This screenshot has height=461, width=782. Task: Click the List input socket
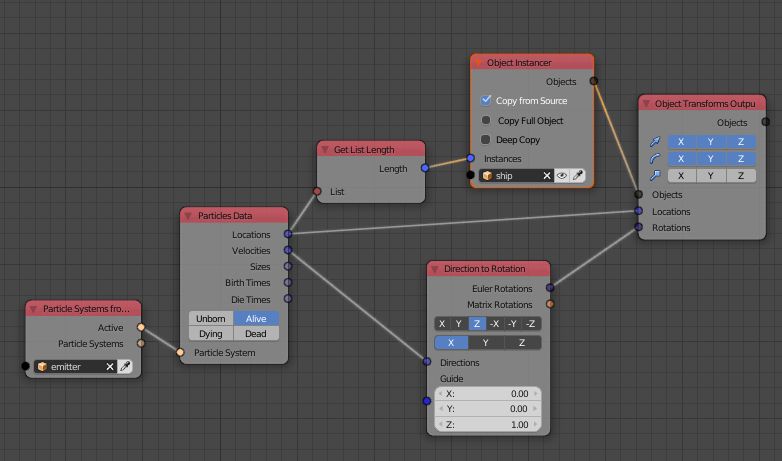317,191
